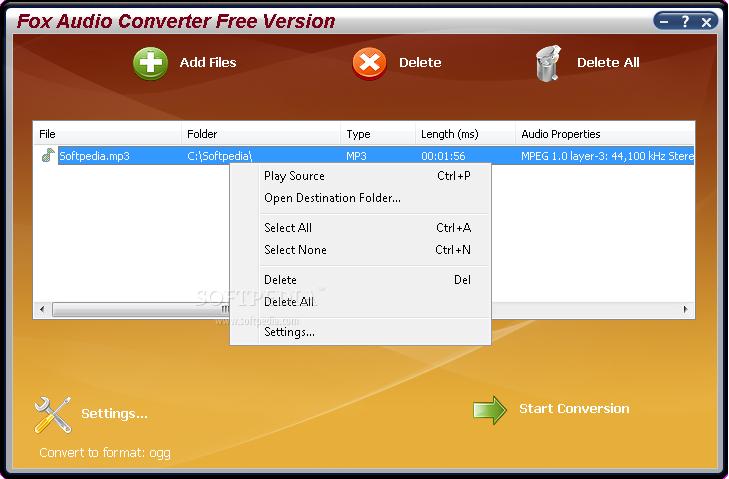
Task: Click the Settings... label at bottom left
Action: pos(114,413)
